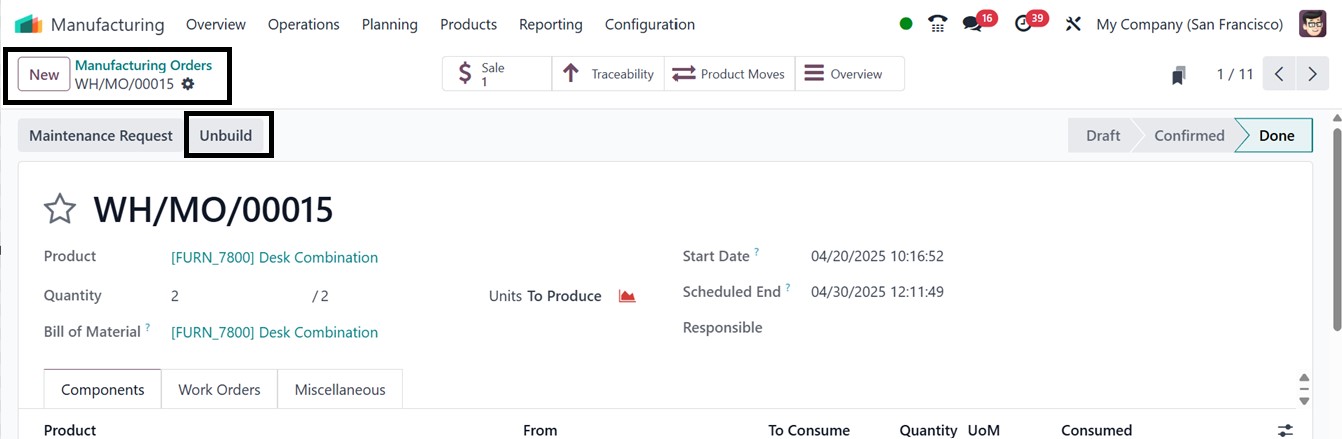Open the chat messages icon
The height and width of the screenshot is (439, 1342).
pos(972,24)
